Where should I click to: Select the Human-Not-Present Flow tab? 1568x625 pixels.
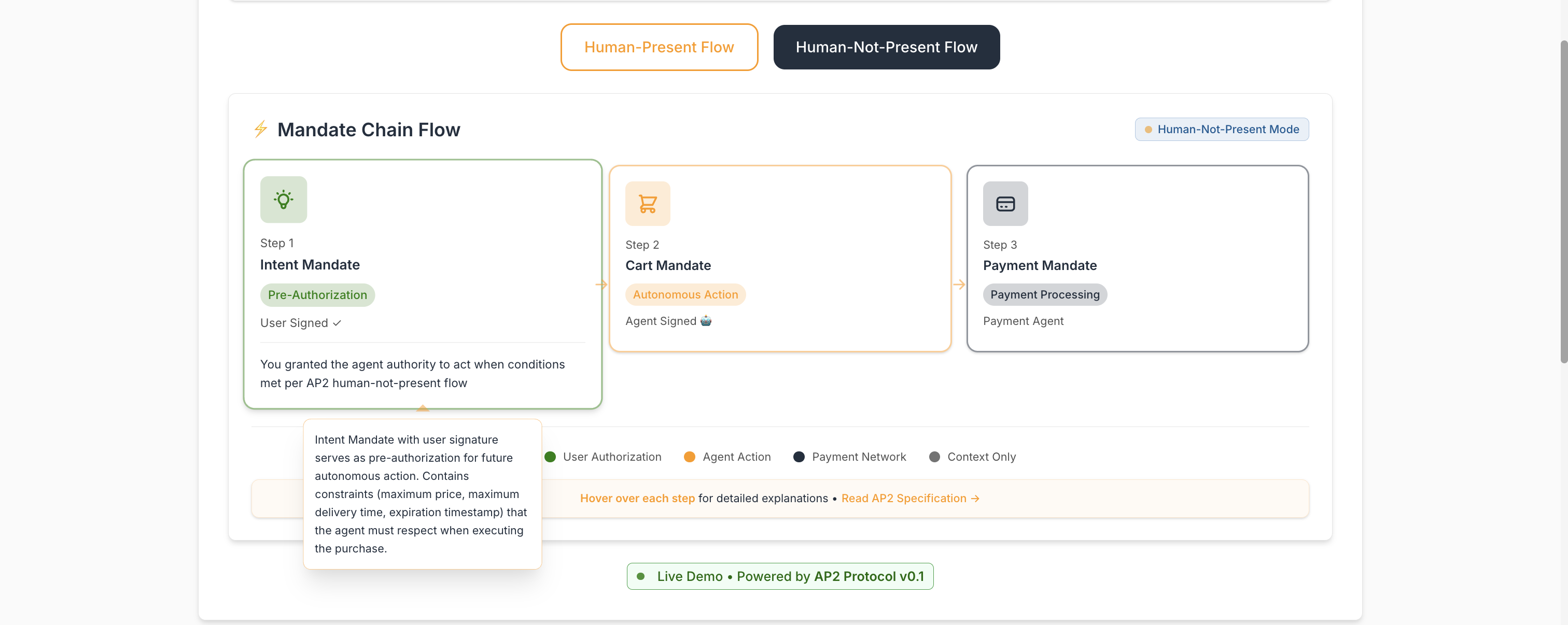tap(886, 47)
